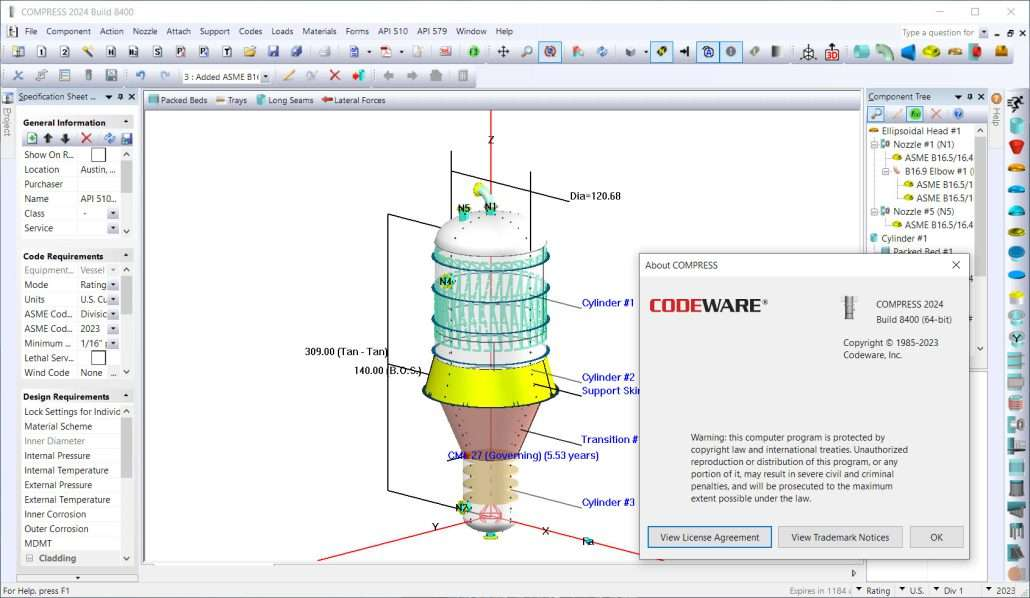Open the Class dropdown

point(114,214)
